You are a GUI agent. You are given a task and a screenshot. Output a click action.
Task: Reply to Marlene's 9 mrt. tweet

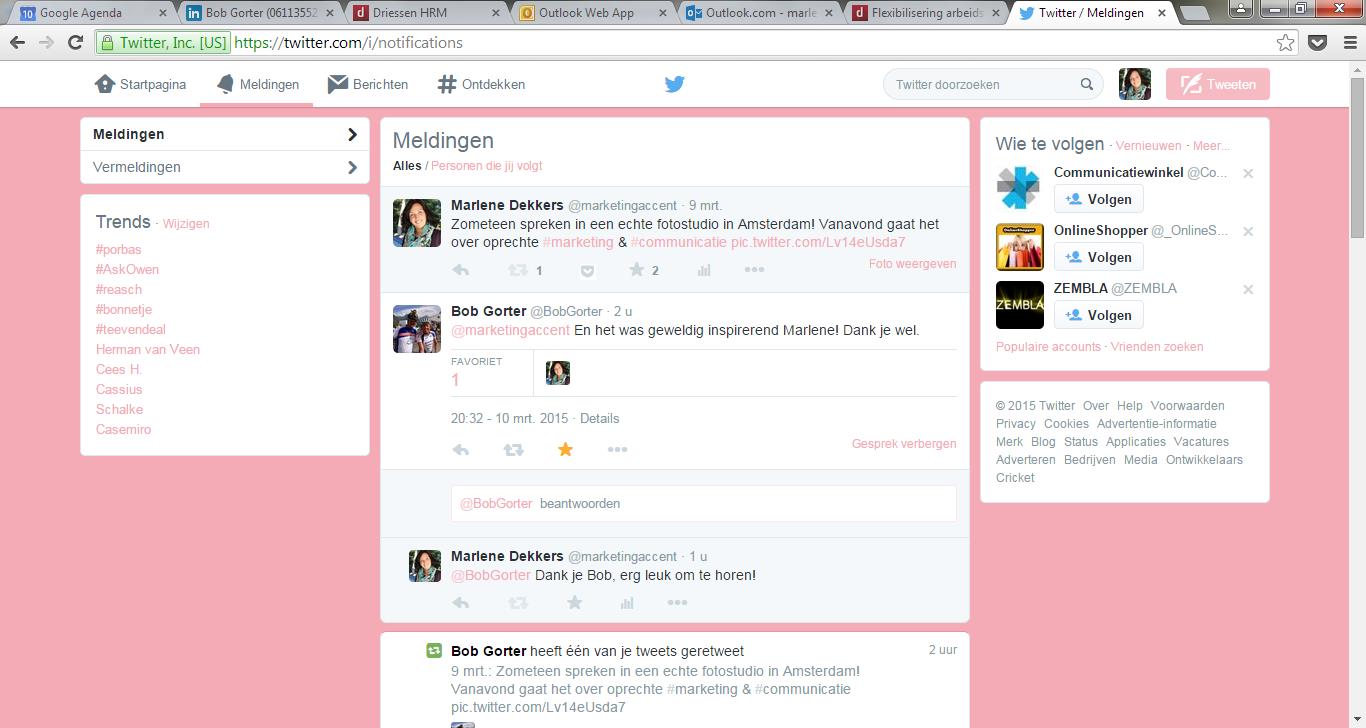click(x=461, y=270)
